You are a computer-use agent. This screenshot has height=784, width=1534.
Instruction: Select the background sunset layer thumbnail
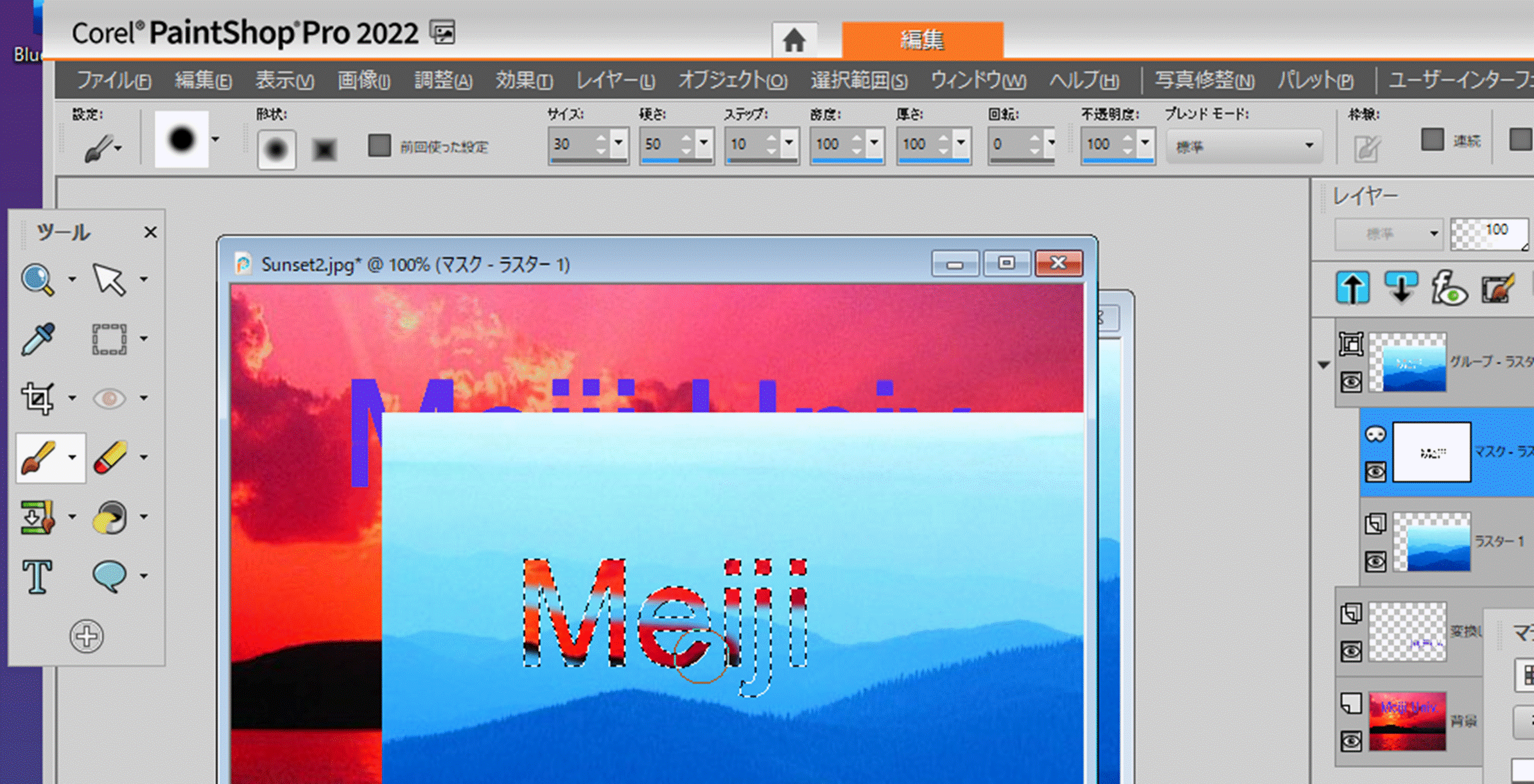(1407, 721)
